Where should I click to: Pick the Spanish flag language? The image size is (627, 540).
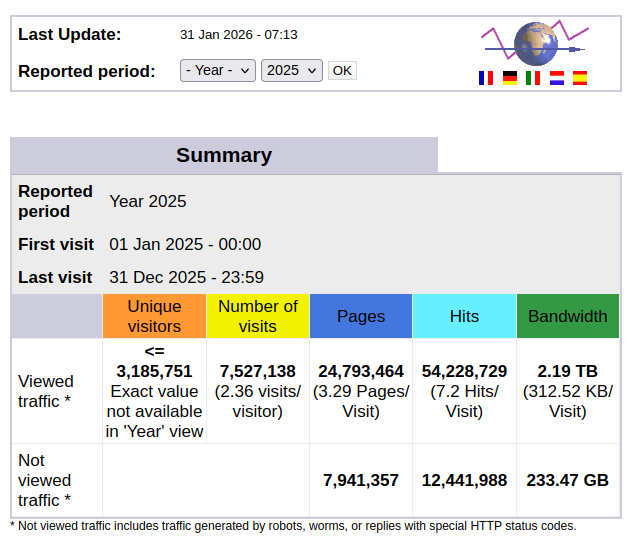(580, 78)
